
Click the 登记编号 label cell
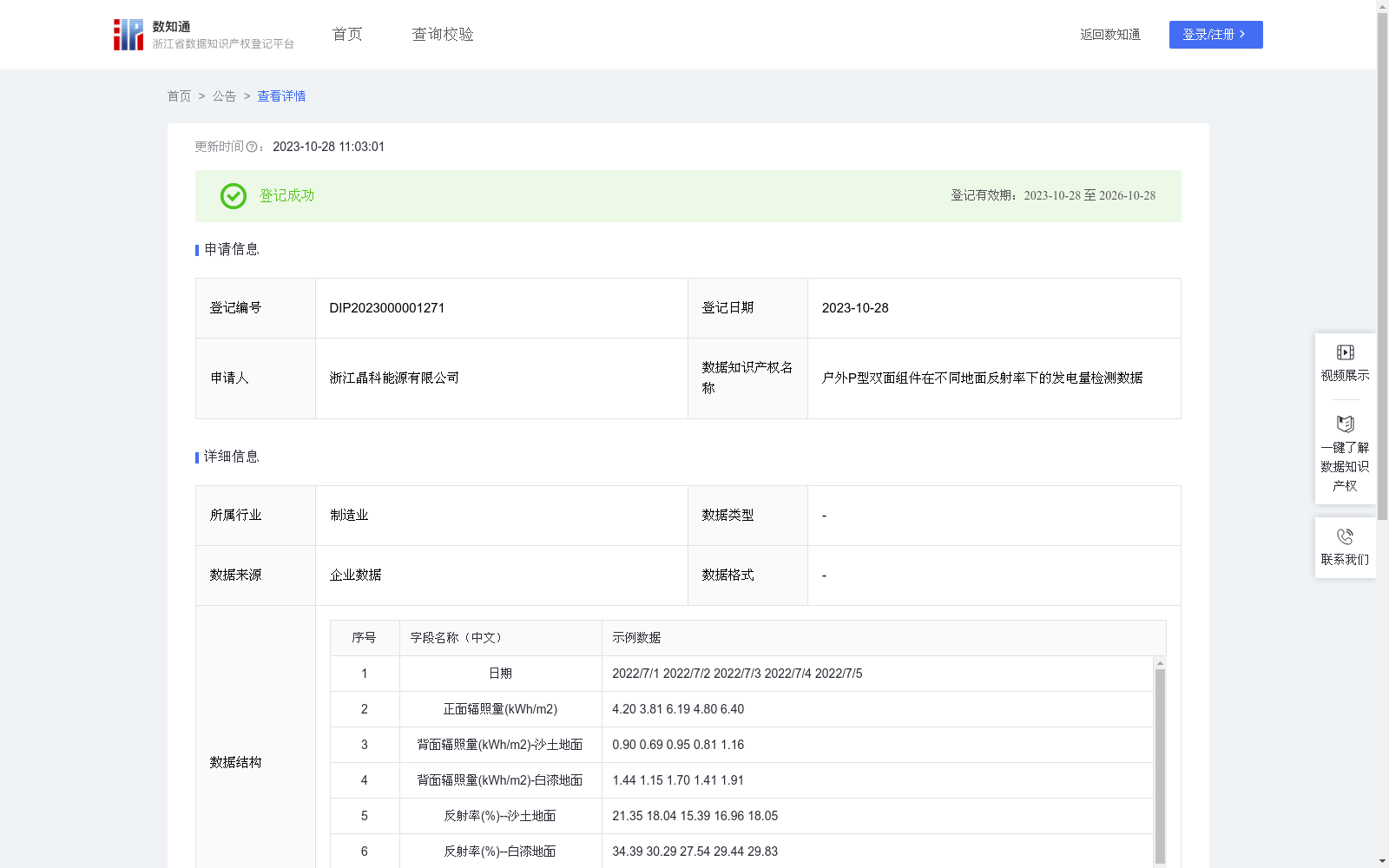(255, 308)
